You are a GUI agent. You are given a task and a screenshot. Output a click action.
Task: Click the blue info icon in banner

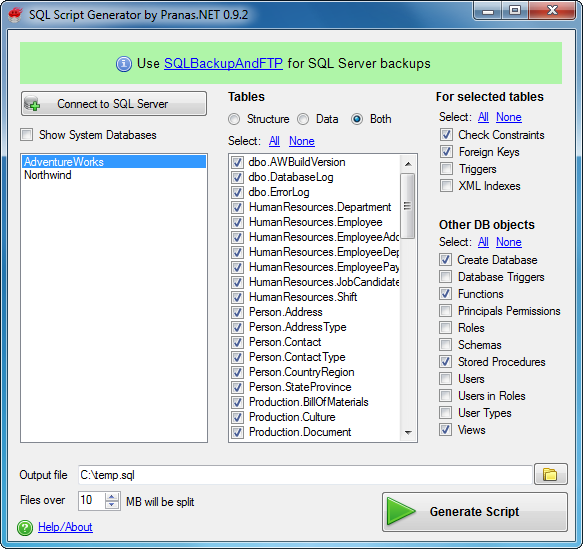tap(123, 64)
